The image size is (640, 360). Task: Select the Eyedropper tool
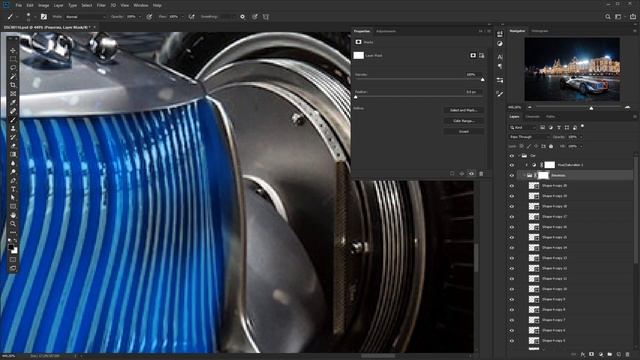13,102
